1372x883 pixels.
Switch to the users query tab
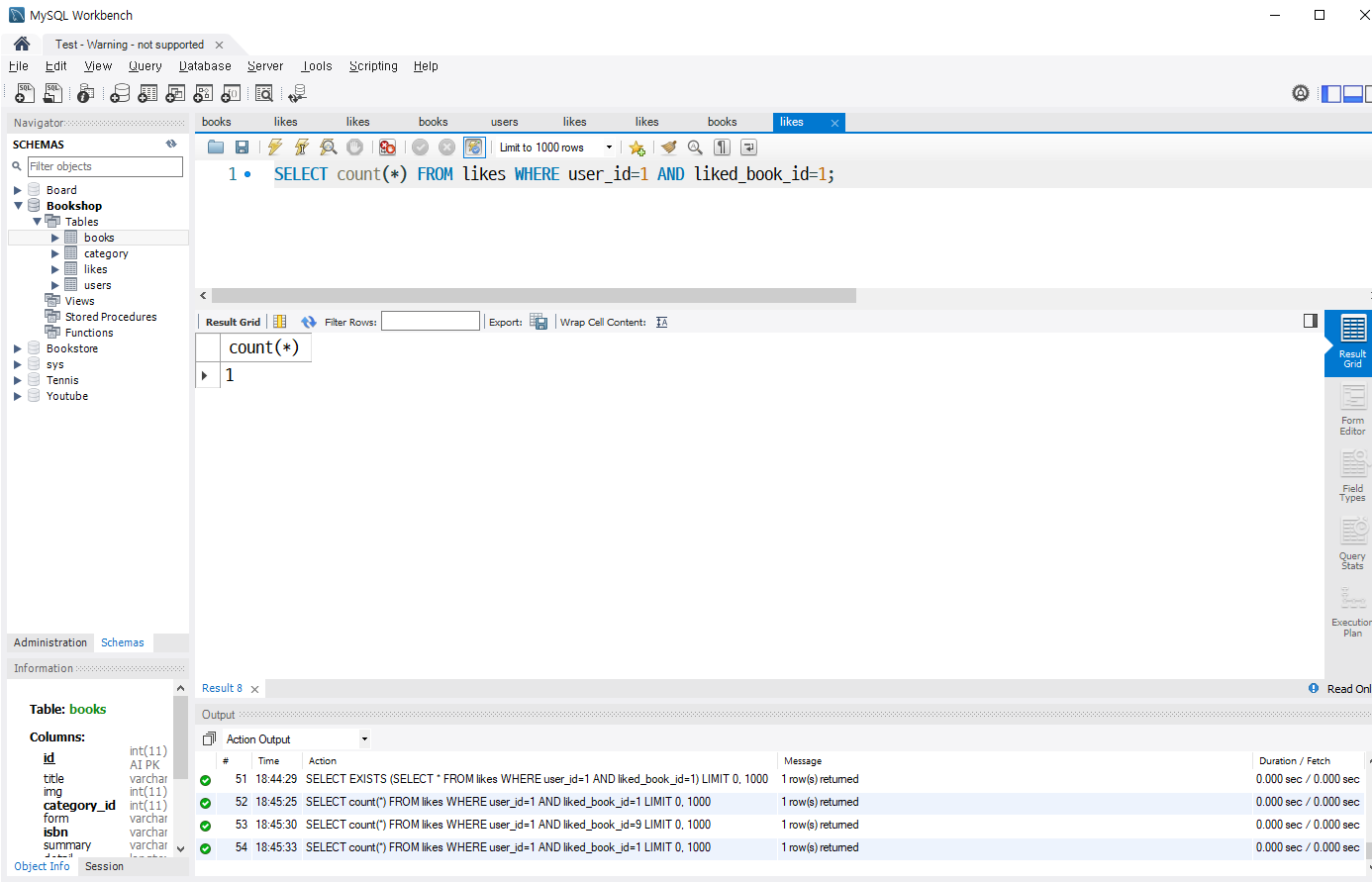click(504, 122)
